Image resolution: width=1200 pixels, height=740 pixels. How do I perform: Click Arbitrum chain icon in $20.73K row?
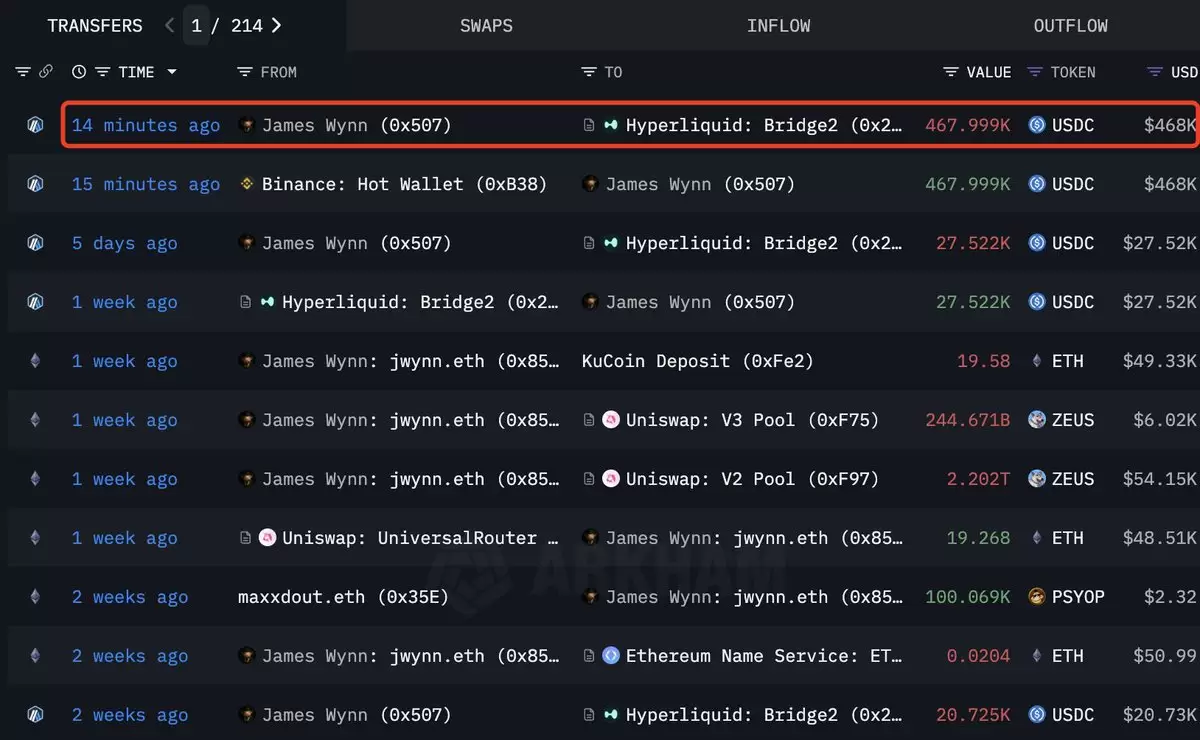click(35, 715)
